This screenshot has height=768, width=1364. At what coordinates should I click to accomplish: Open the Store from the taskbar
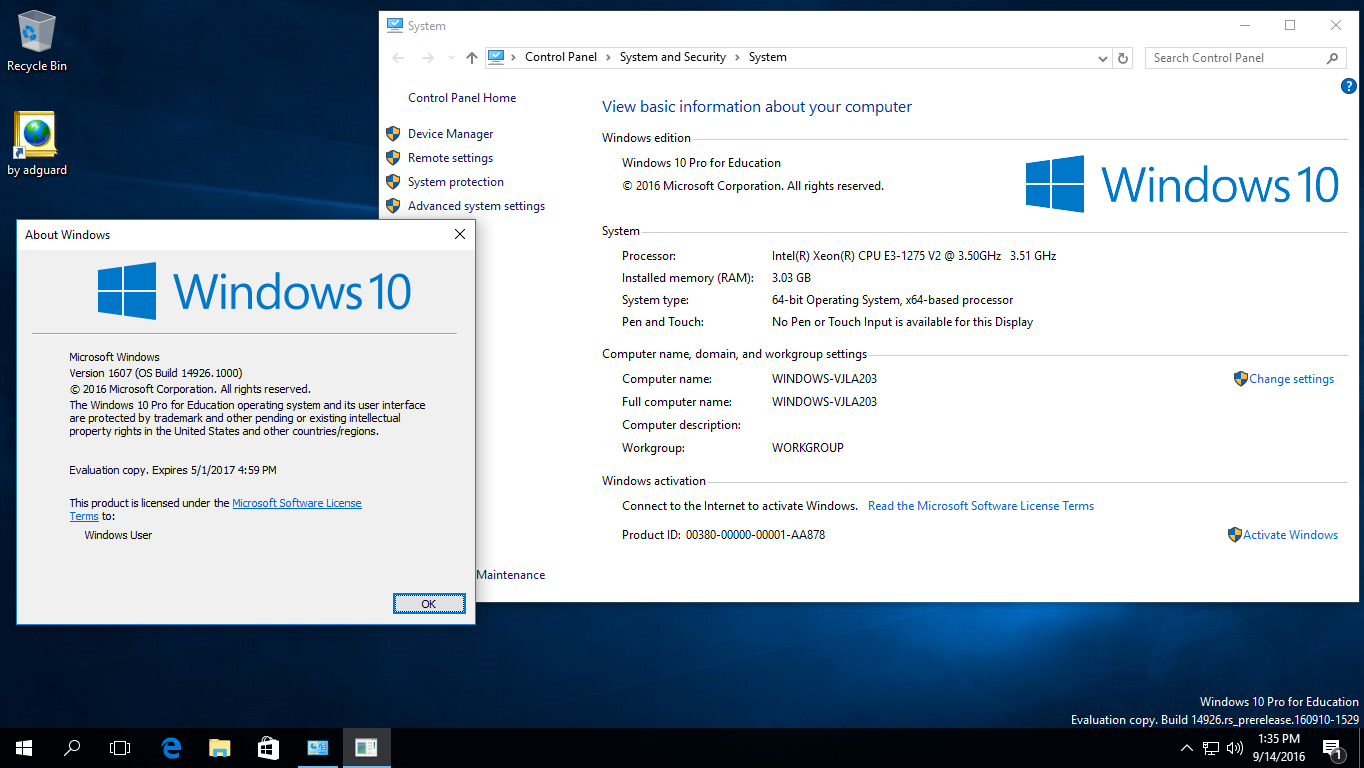tap(268, 747)
